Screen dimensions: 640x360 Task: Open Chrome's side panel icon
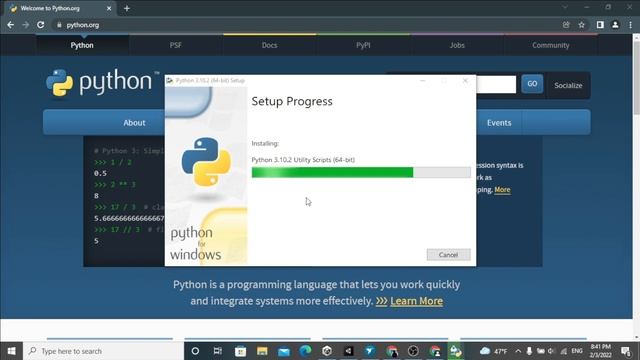(x=600, y=25)
